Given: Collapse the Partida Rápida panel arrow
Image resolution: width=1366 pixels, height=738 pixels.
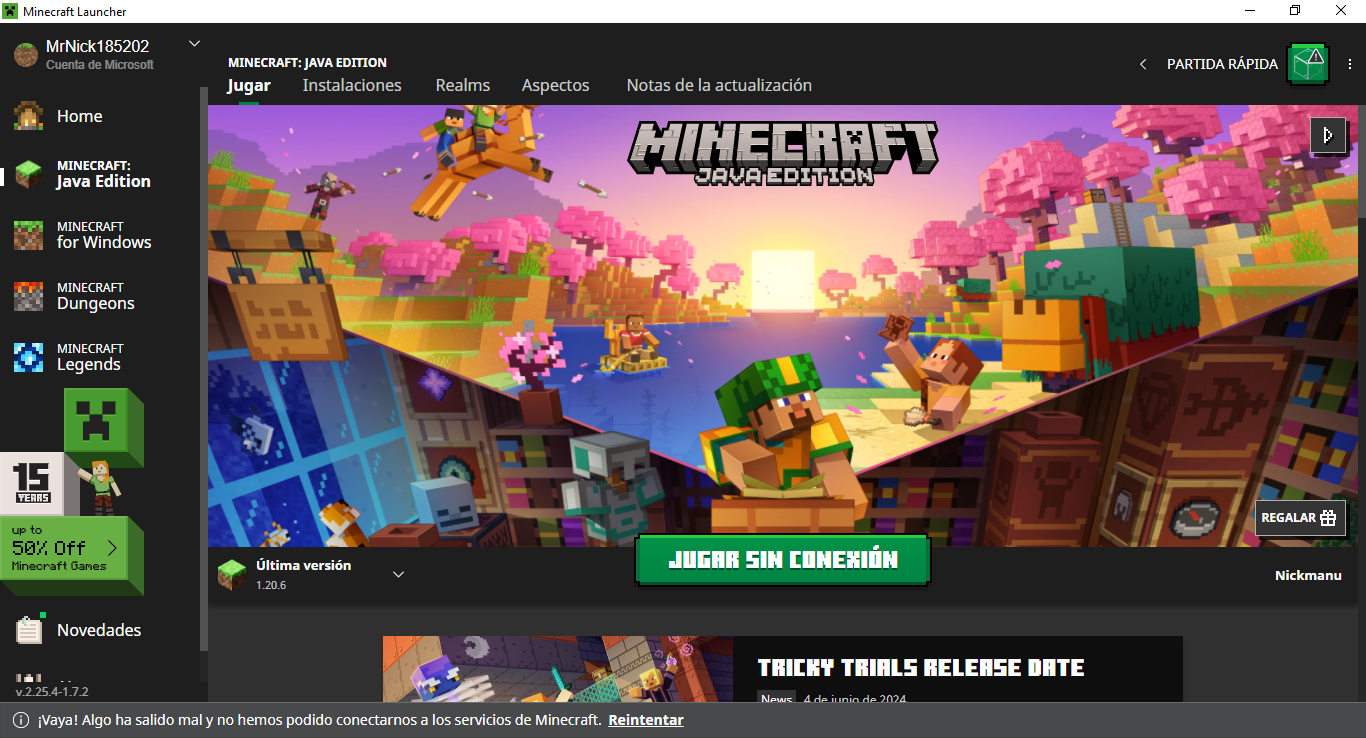Looking at the screenshot, I should pos(1143,64).
